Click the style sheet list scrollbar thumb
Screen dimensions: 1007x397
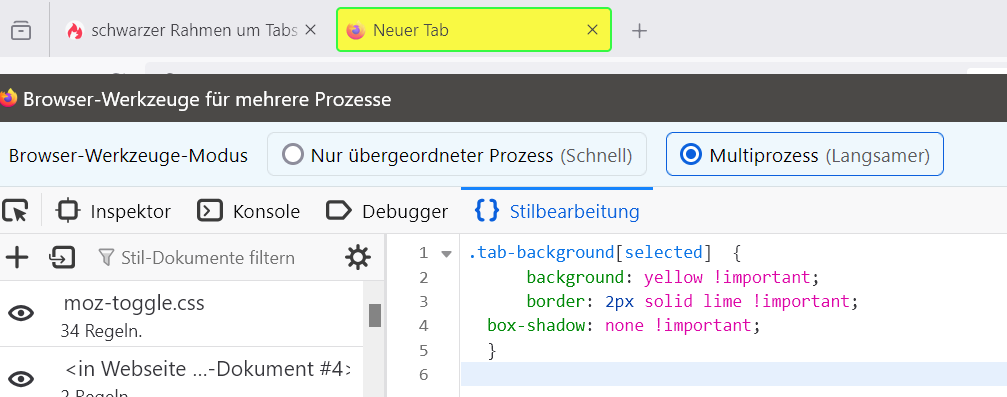point(375,315)
